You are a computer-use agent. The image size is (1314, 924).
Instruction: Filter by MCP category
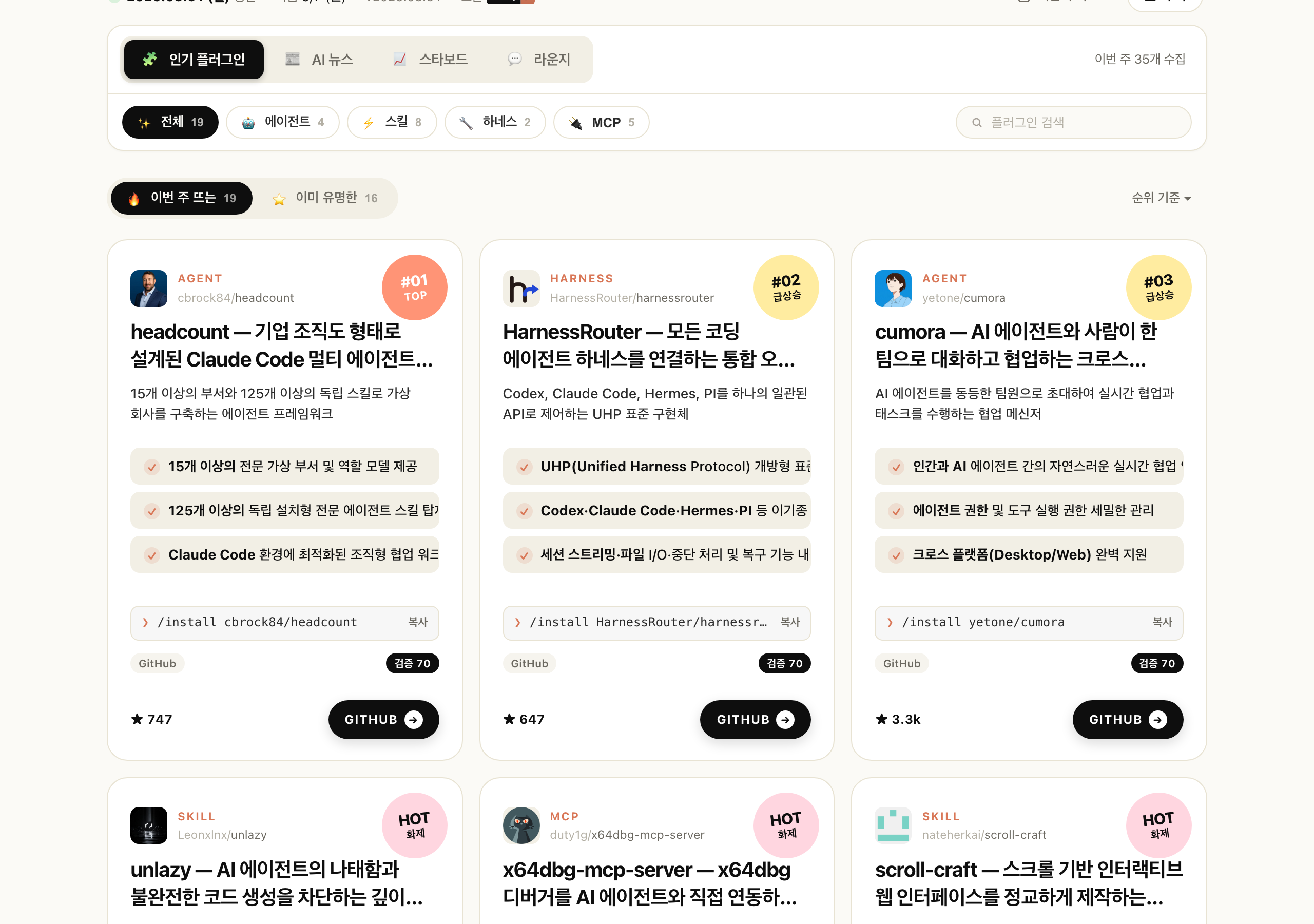602,122
